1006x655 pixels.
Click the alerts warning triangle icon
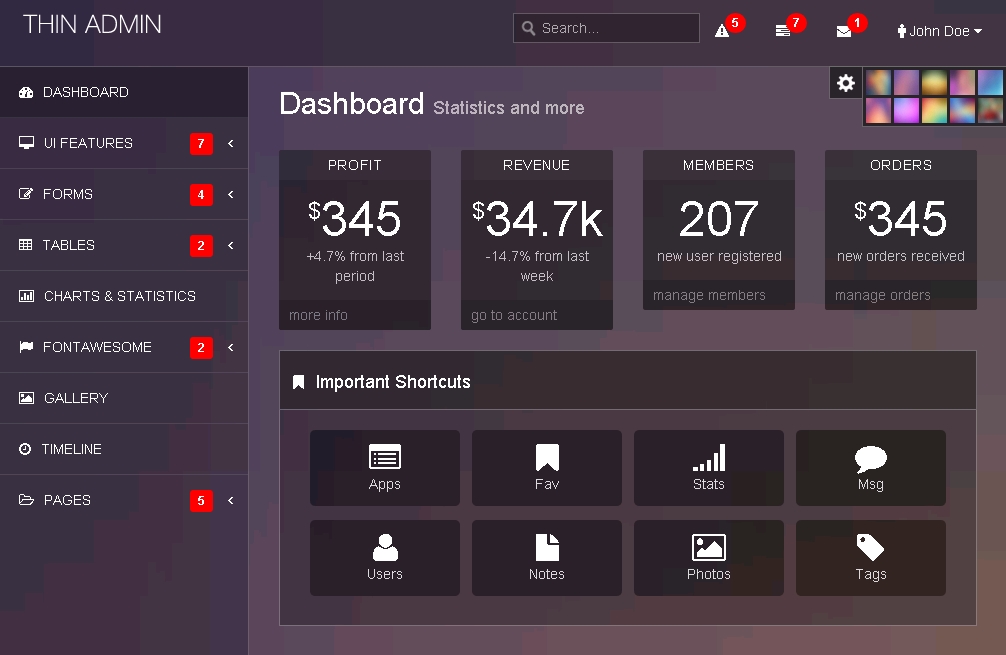pyautogui.click(x=722, y=31)
